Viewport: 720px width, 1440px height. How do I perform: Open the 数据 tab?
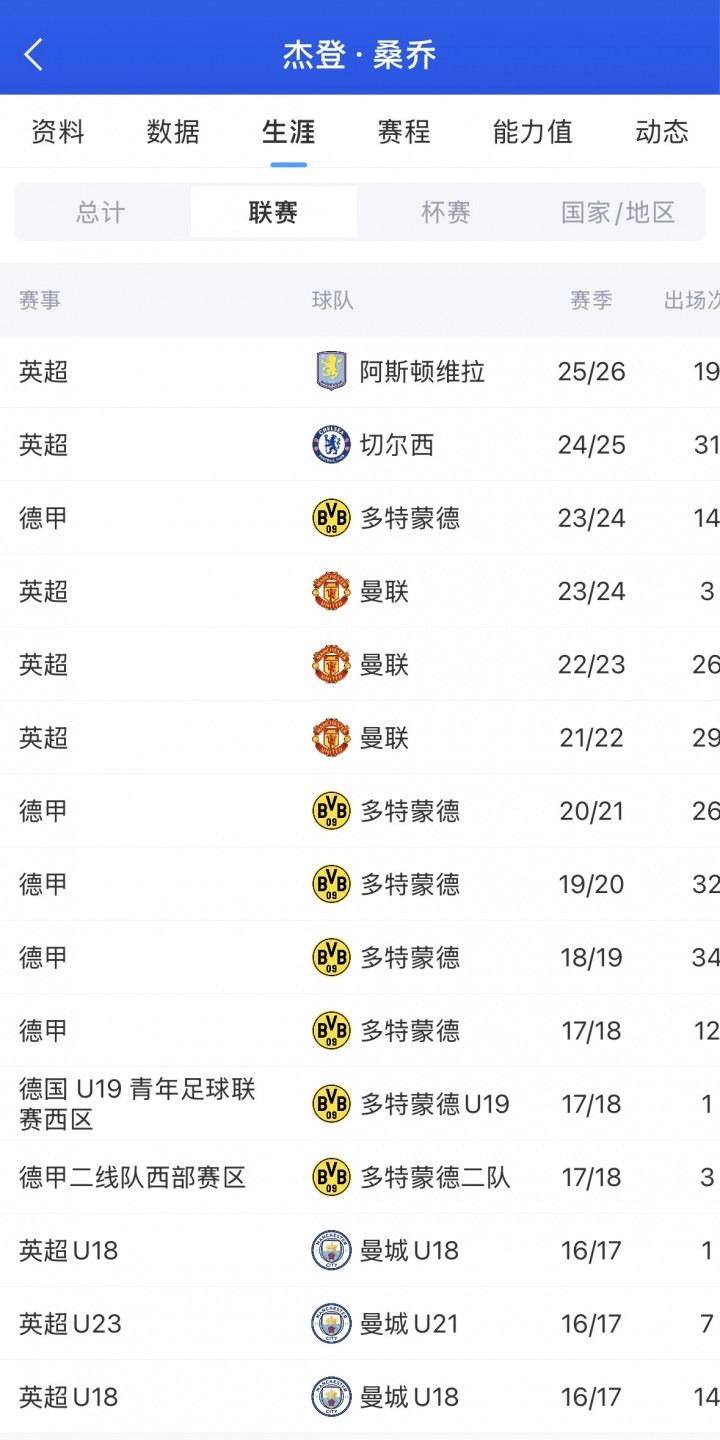click(173, 132)
